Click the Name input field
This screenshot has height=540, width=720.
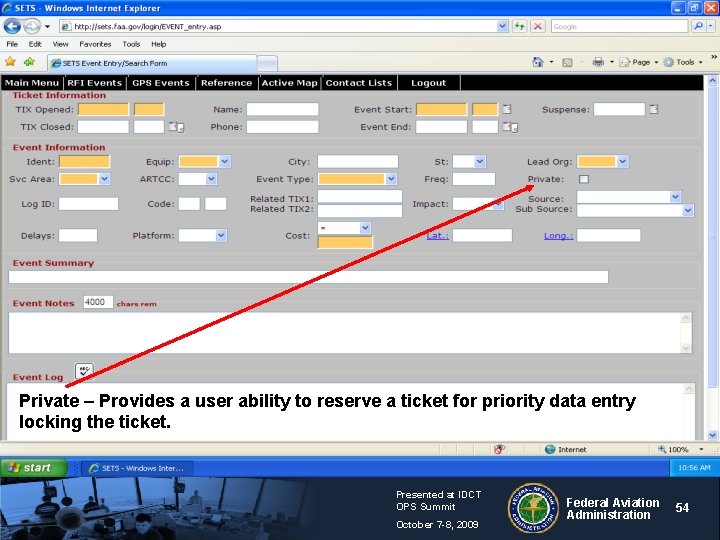coord(282,109)
